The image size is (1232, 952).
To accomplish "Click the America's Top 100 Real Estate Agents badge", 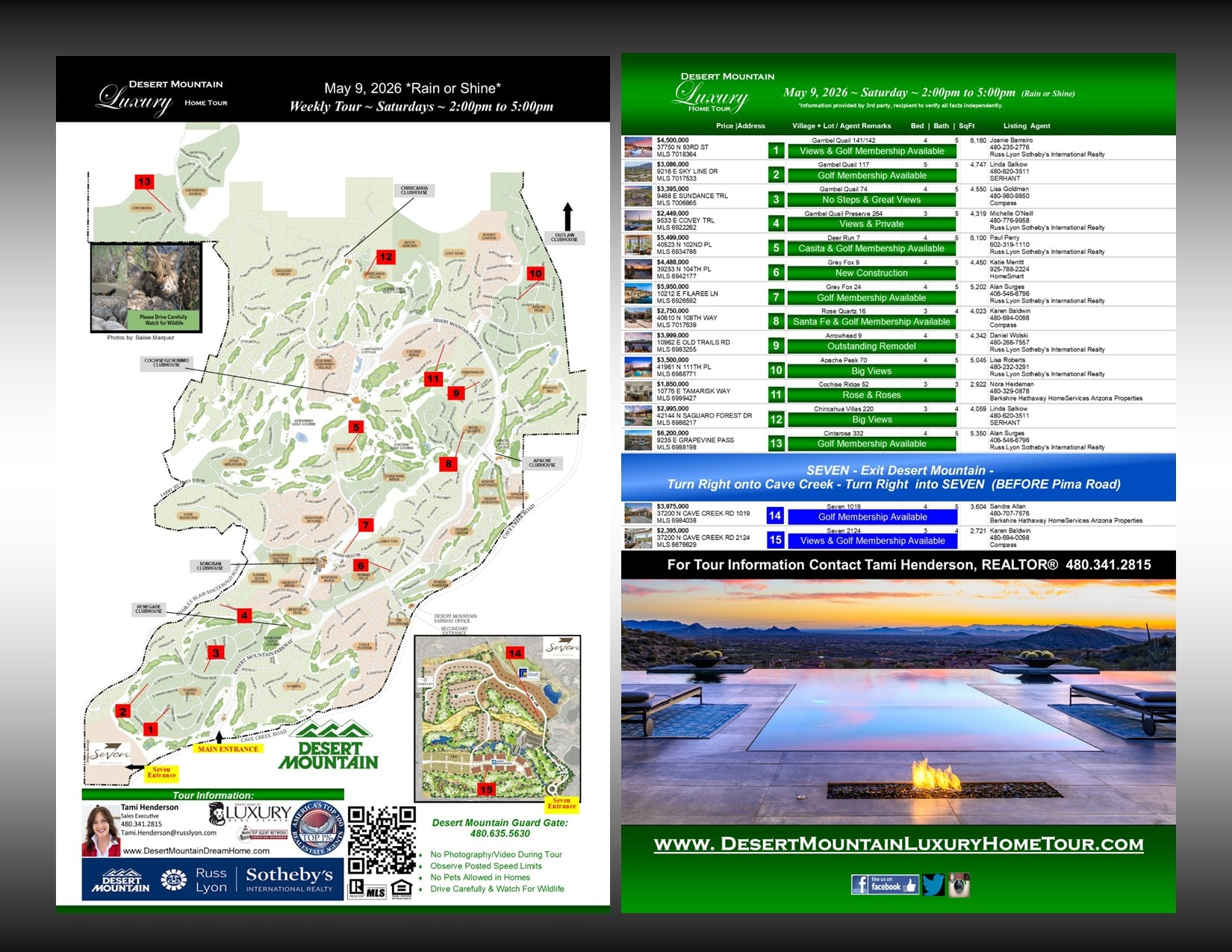I will (x=317, y=829).
